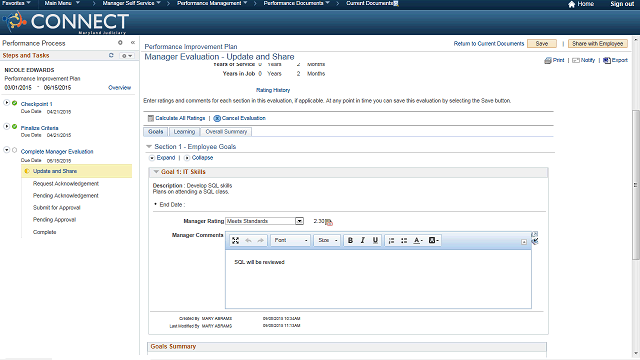
Task: Click the Cancel Evaluation X icon
Action: click(x=217, y=118)
